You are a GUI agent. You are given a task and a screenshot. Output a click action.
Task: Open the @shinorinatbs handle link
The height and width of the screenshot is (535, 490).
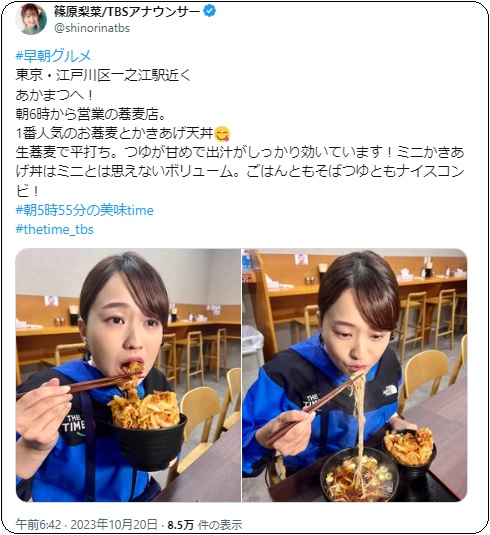pos(92,28)
